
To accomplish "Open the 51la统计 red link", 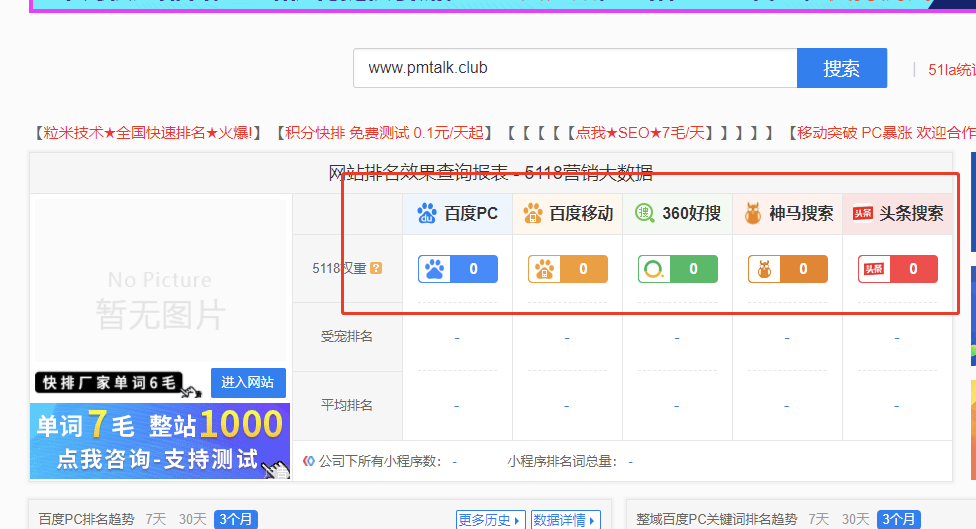I will 952,70.
